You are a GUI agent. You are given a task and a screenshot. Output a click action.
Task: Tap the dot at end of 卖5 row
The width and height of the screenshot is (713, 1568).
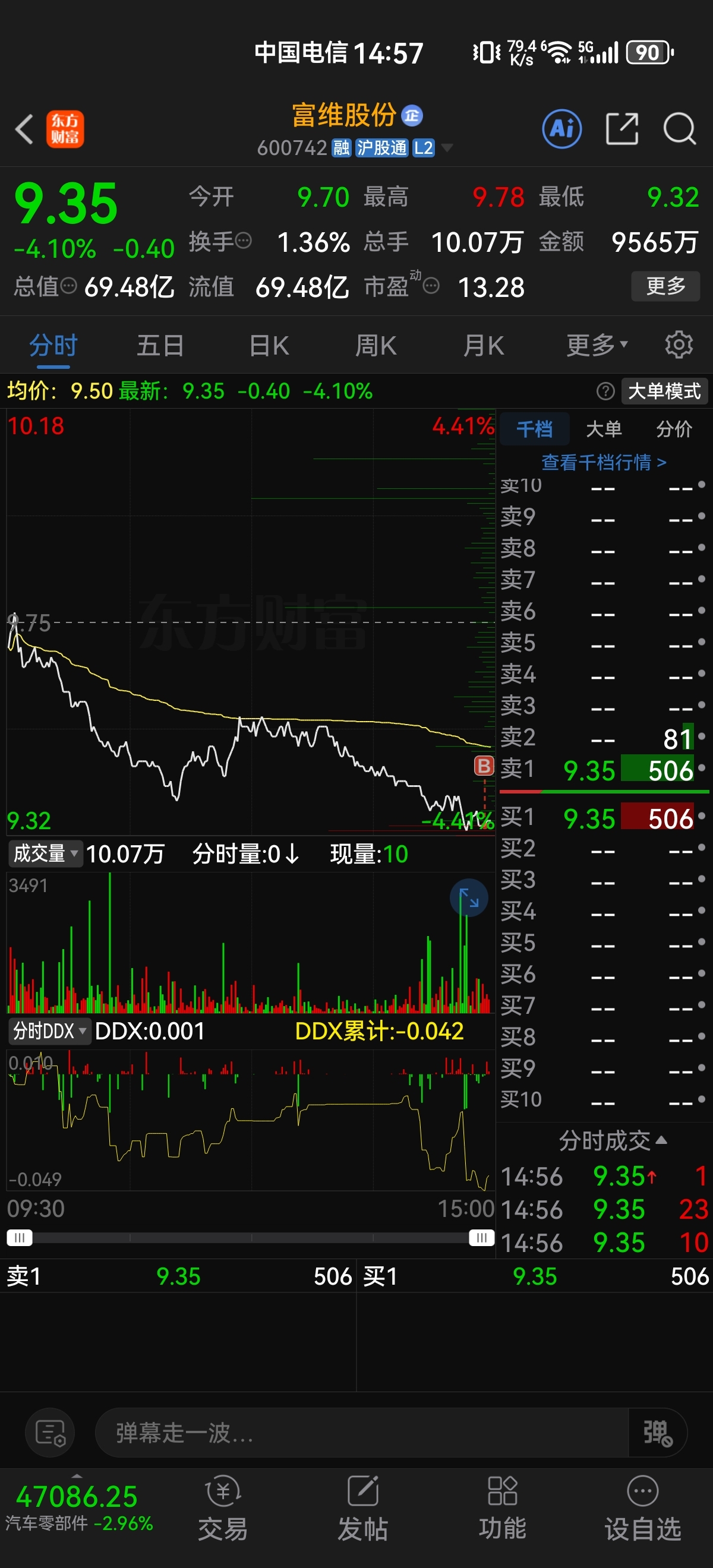(702, 641)
